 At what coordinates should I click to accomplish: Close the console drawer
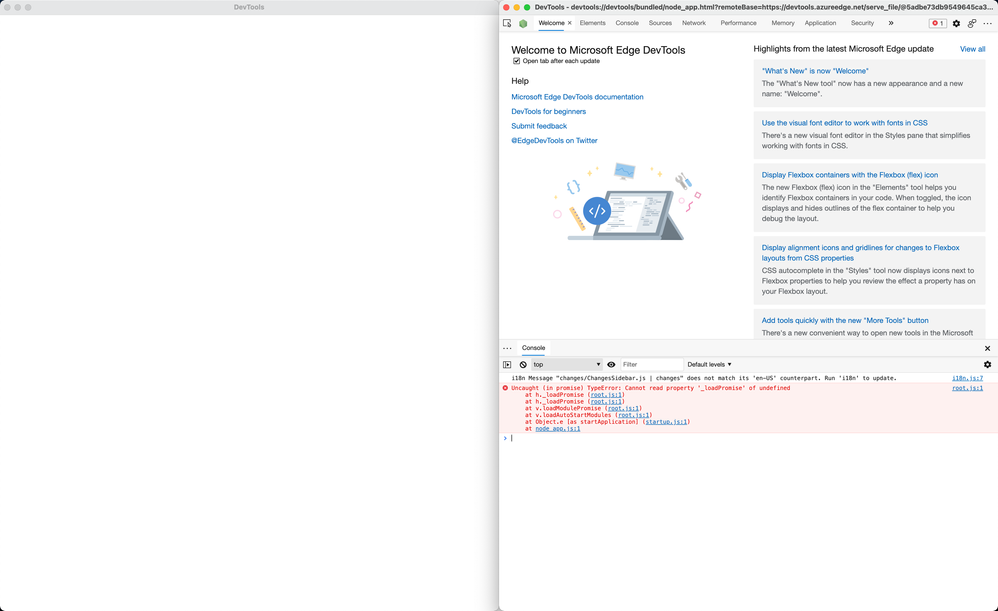point(987,348)
